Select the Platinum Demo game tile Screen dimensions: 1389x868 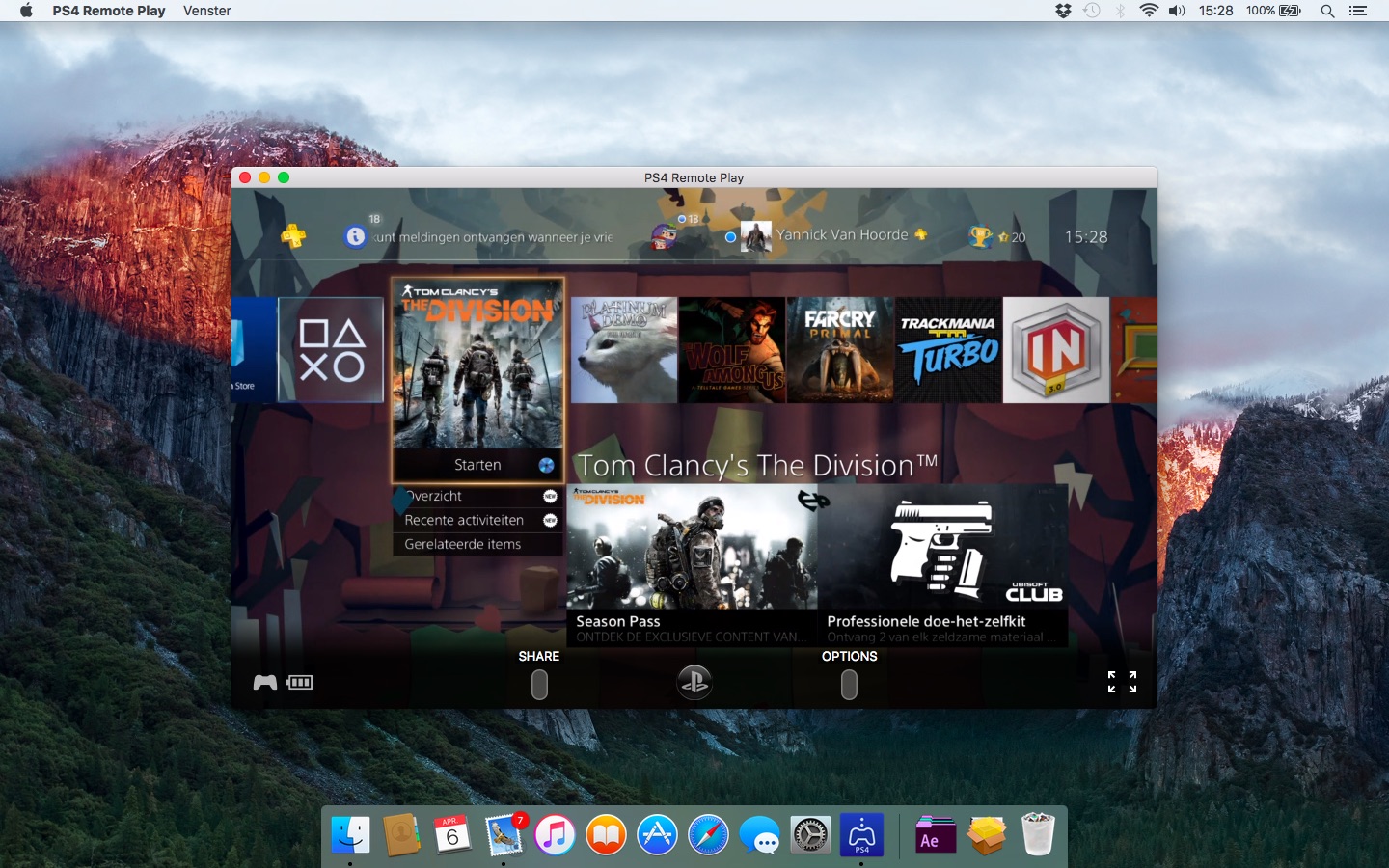(x=624, y=349)
